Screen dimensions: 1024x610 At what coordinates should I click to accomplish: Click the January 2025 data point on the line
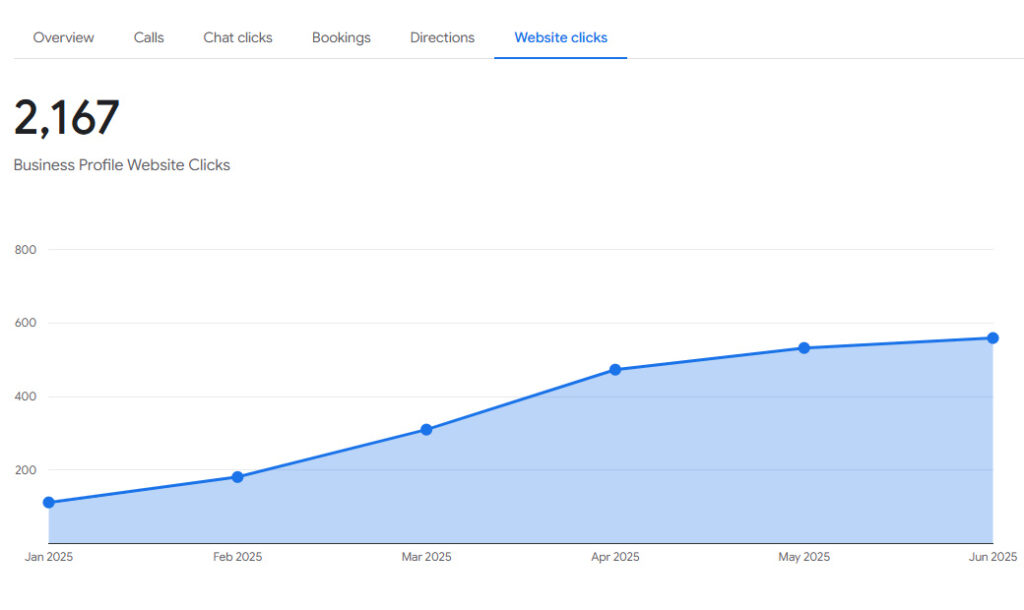click(x=49, y=502)
